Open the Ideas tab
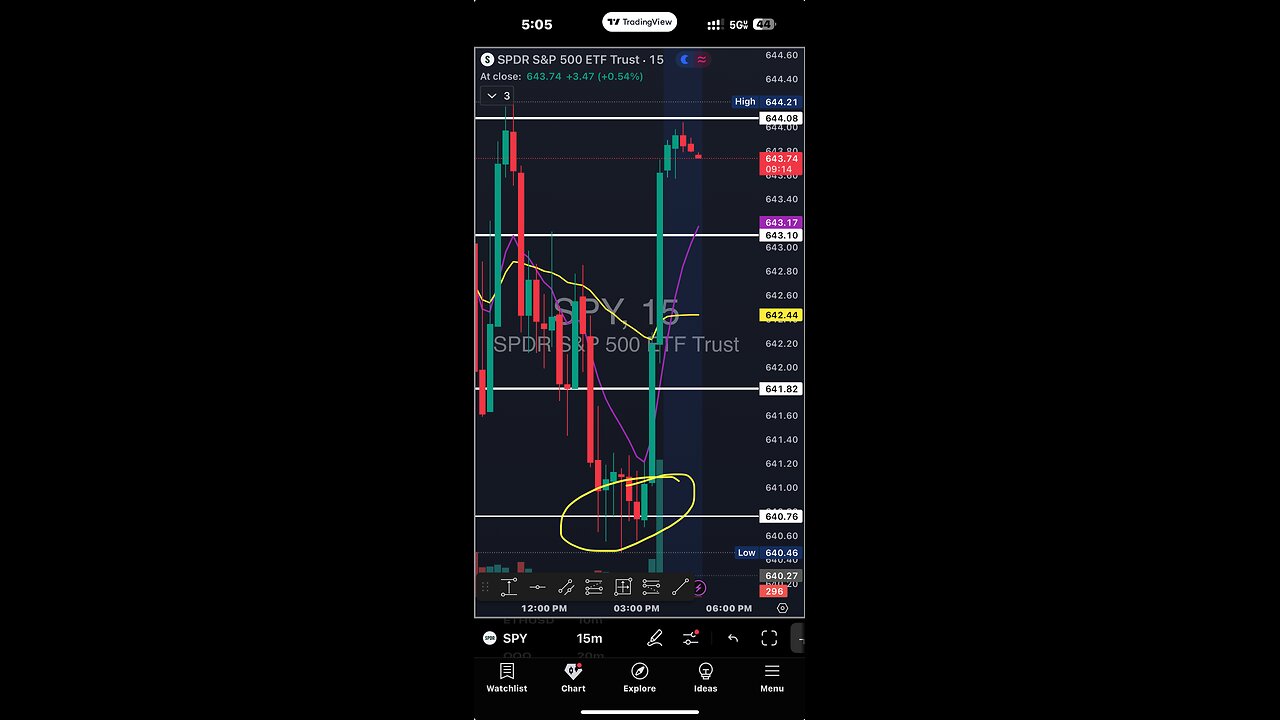Screen dimensions: 1280x720 pyautogui.click(x=706, y=678)
